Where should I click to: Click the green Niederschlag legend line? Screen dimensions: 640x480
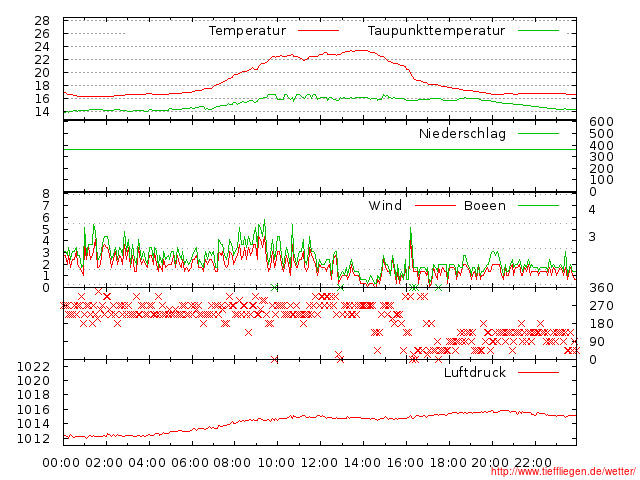coord(538,133)
